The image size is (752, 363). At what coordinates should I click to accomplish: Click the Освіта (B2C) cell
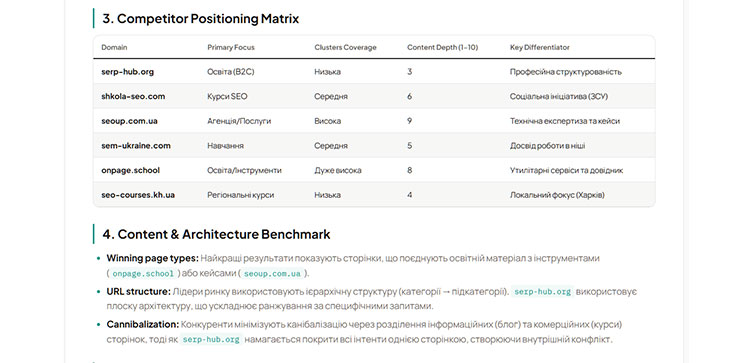tap(231, 72)
